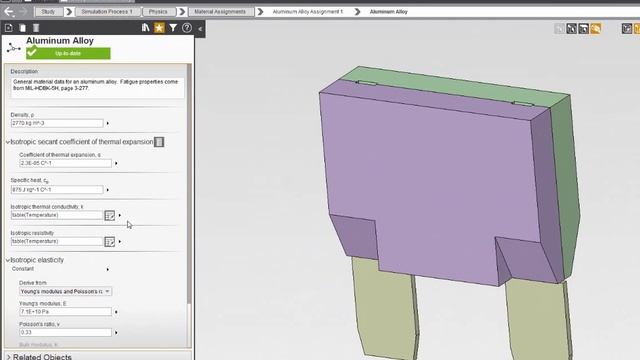Click the delete trash icon in the panel toolbar
Screen dimensions: 640x360
click(36, 28)
